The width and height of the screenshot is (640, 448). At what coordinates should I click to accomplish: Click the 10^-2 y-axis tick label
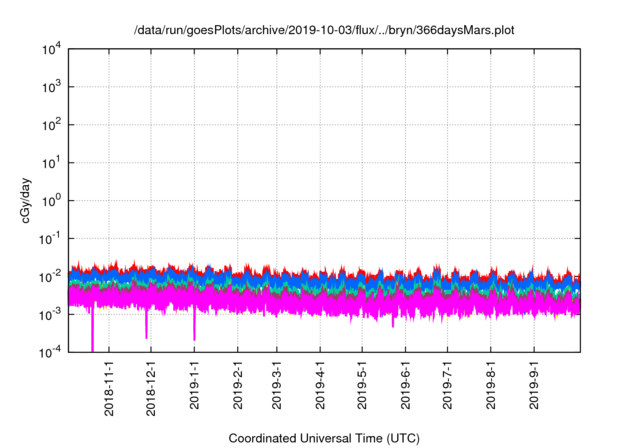click(x=52, y=276)
